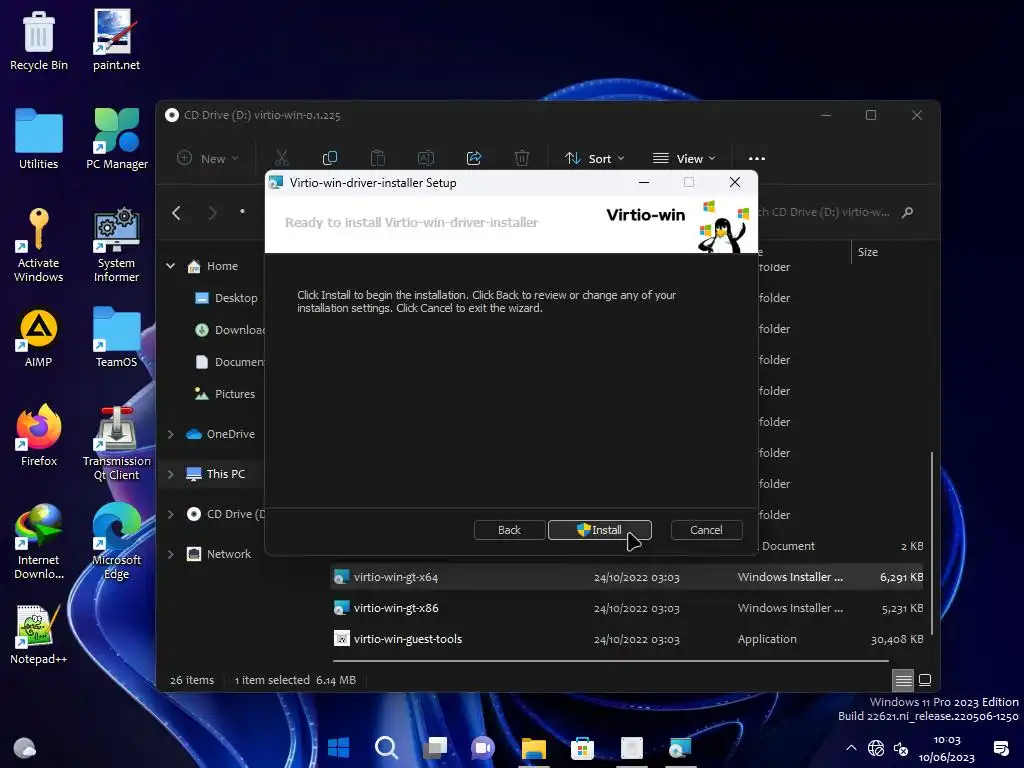
Task: Click the Cut icon in Explorer toolbar
Action: pyautogui.click(x=281, y=158)
